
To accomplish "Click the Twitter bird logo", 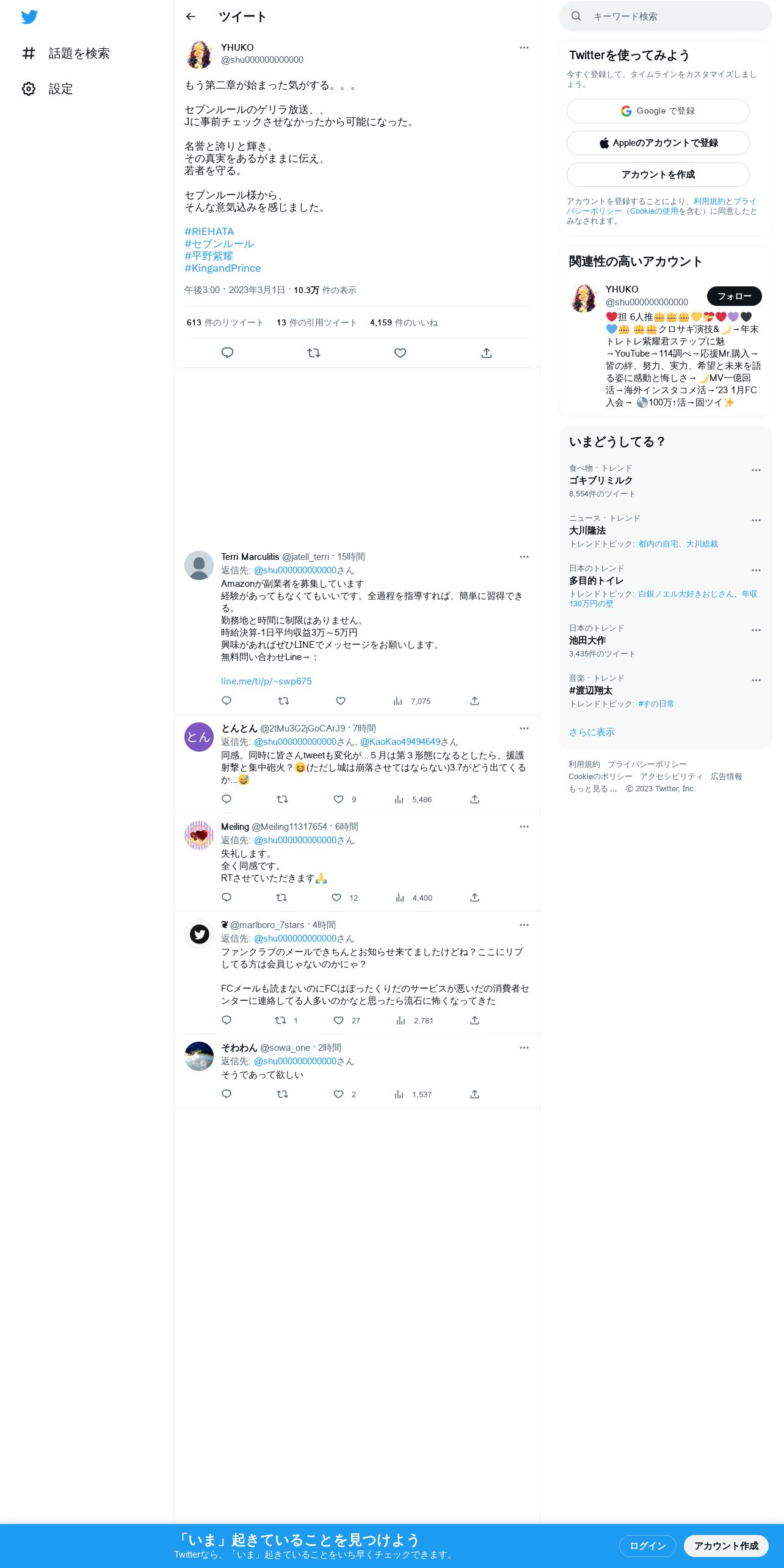I will pyautogui.click(x=29, y=16).
